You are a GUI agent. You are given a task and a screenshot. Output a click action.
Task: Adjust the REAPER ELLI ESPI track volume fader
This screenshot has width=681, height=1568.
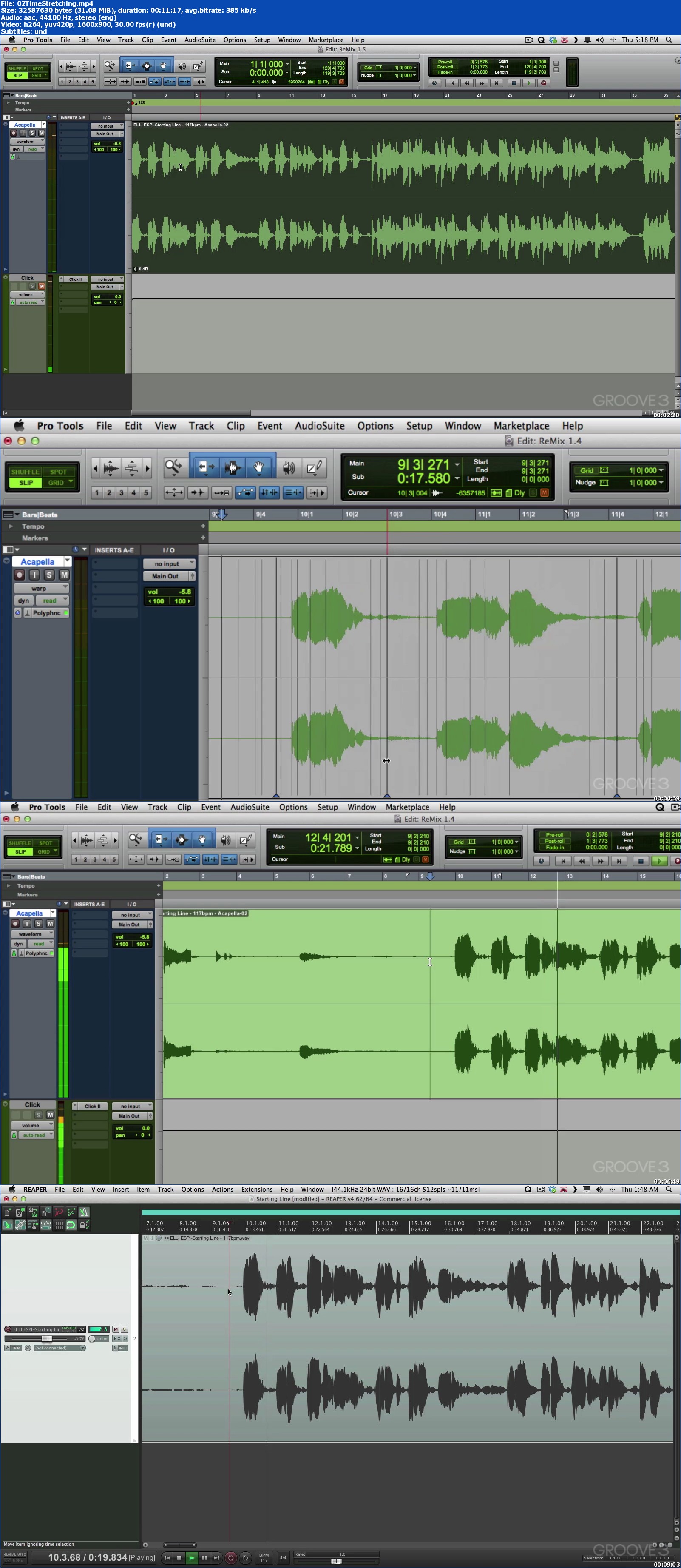(x=47, y=1339)
